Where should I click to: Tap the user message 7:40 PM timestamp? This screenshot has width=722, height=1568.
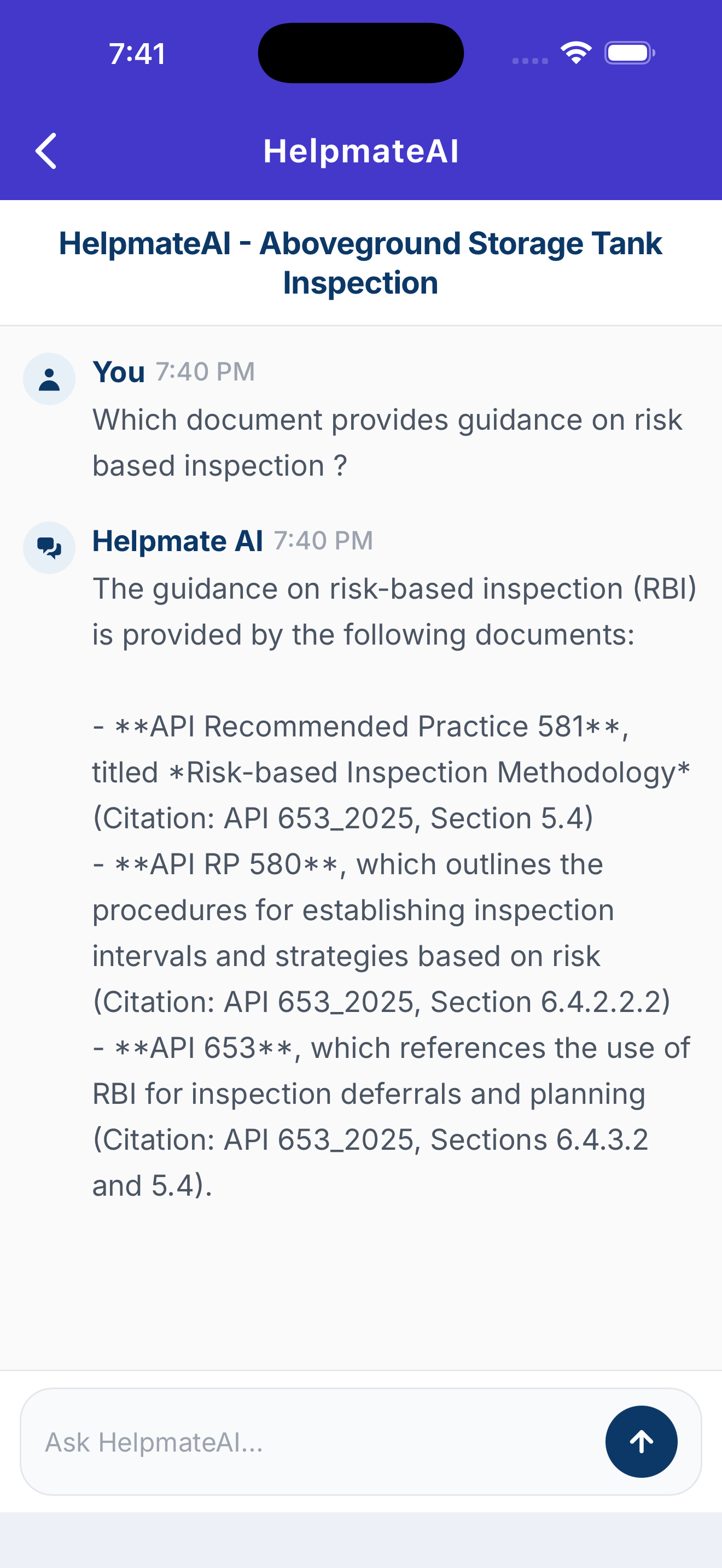[x=205, y=371]
